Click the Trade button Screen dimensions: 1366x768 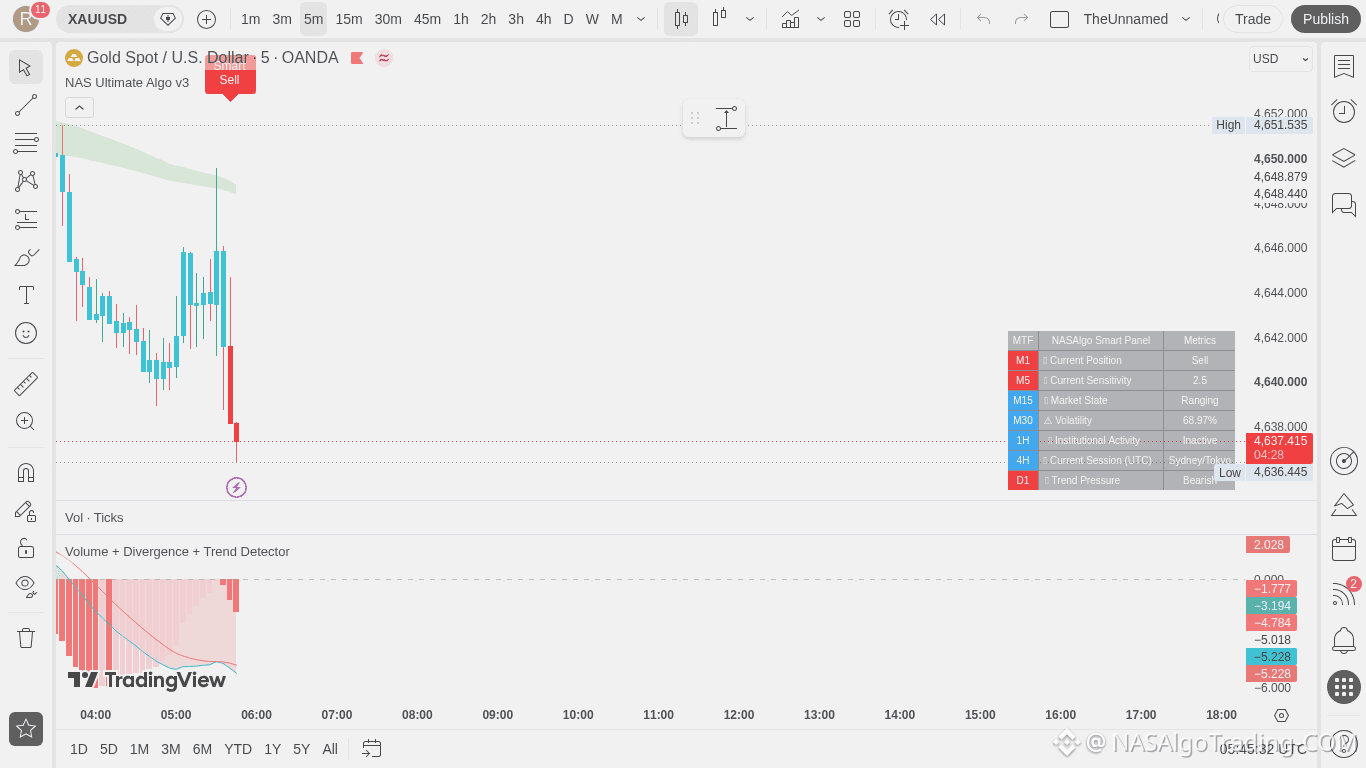coord(1252,19)
